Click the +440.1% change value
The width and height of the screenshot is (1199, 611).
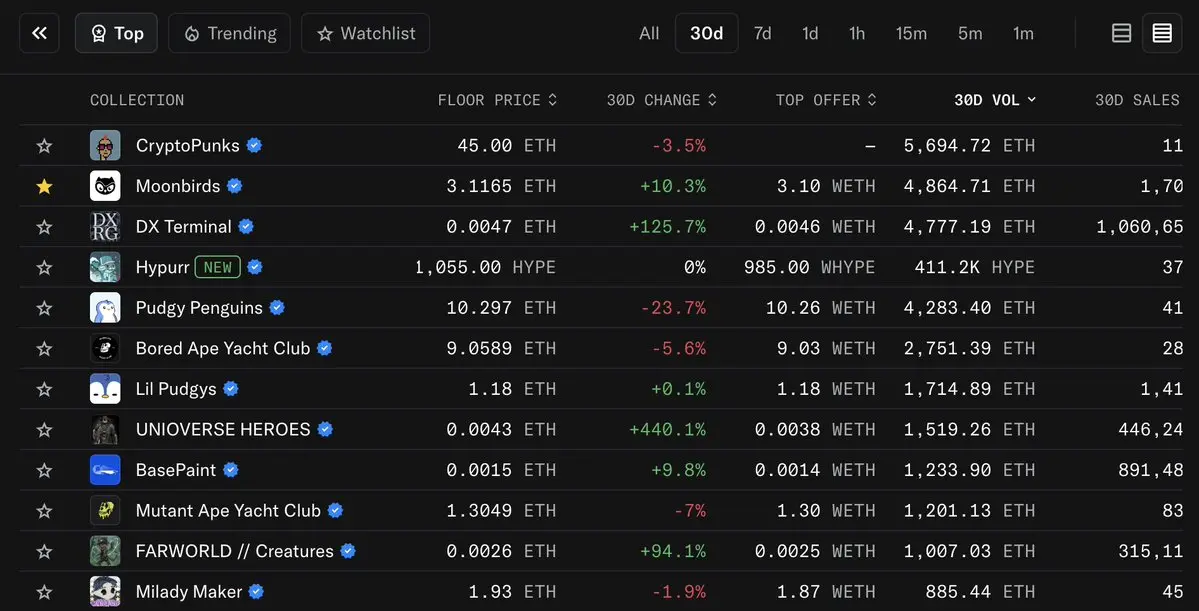(x=668, y=429)
